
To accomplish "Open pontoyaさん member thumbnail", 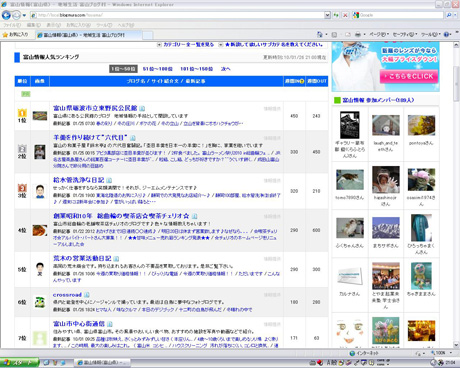I will (421, 125).
